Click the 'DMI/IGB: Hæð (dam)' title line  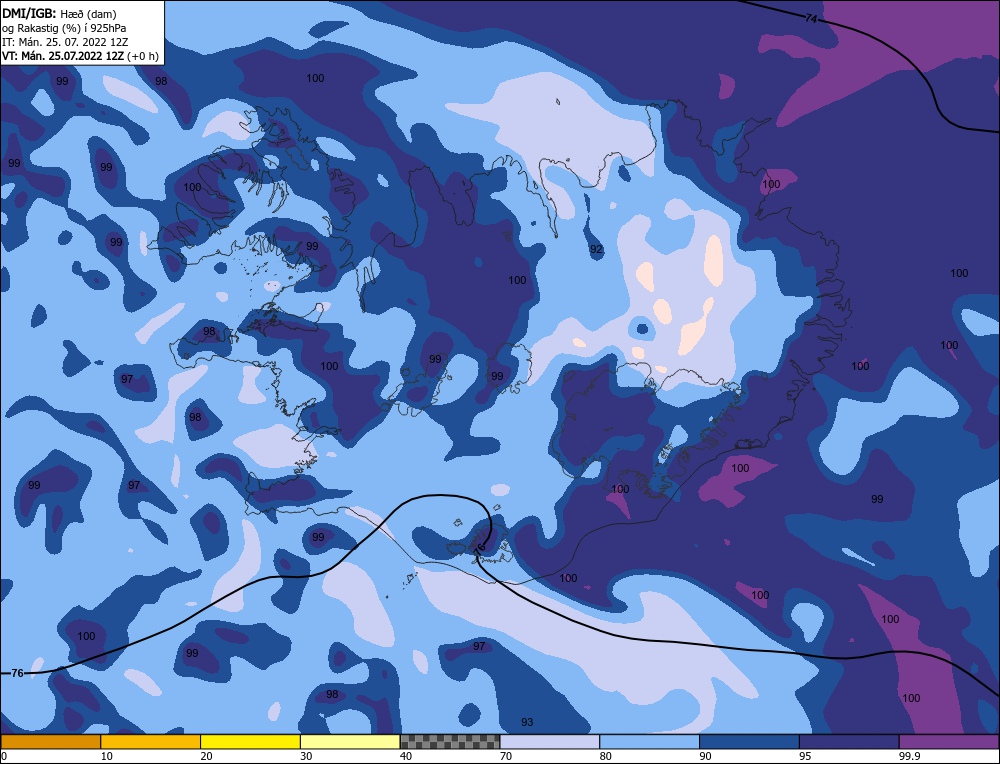pyautogui.click(x=59, y=13)
